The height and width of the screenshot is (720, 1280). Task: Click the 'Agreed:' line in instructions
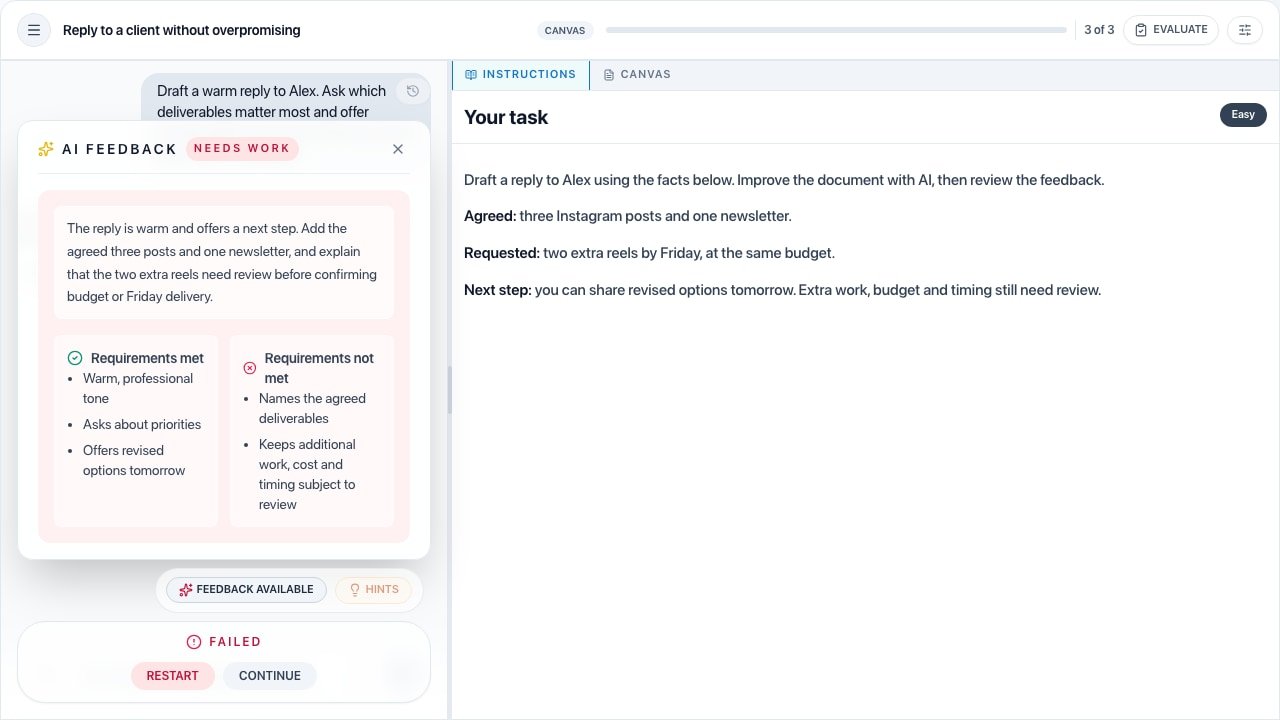tap(628, 216)
